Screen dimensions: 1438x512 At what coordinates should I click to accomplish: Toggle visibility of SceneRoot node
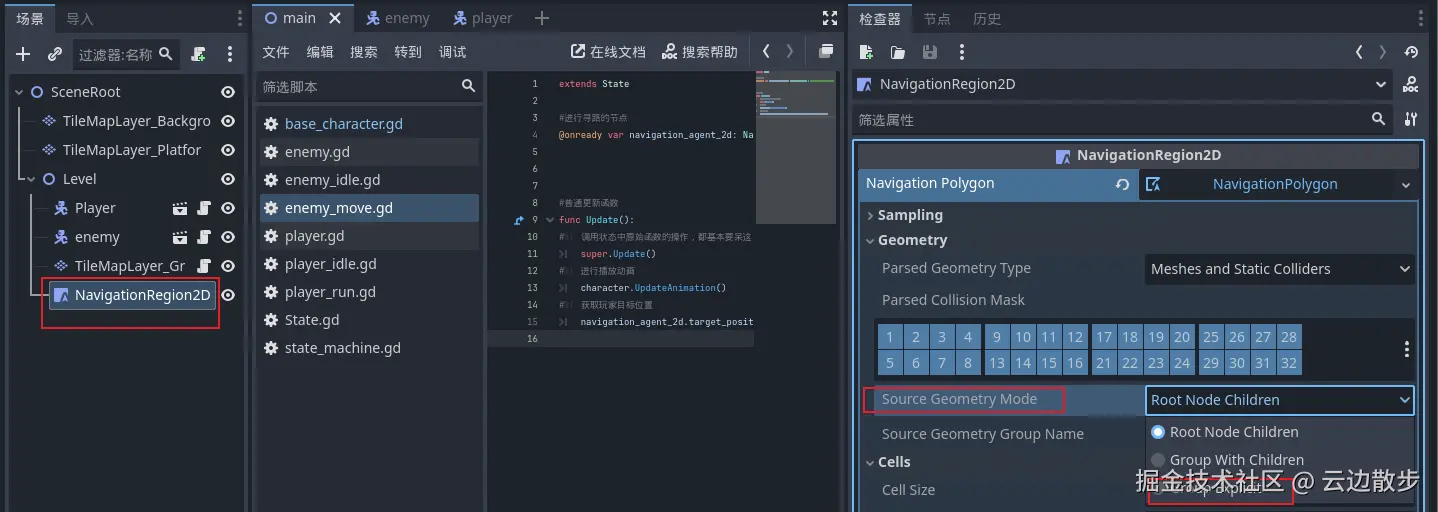[228, 92]
